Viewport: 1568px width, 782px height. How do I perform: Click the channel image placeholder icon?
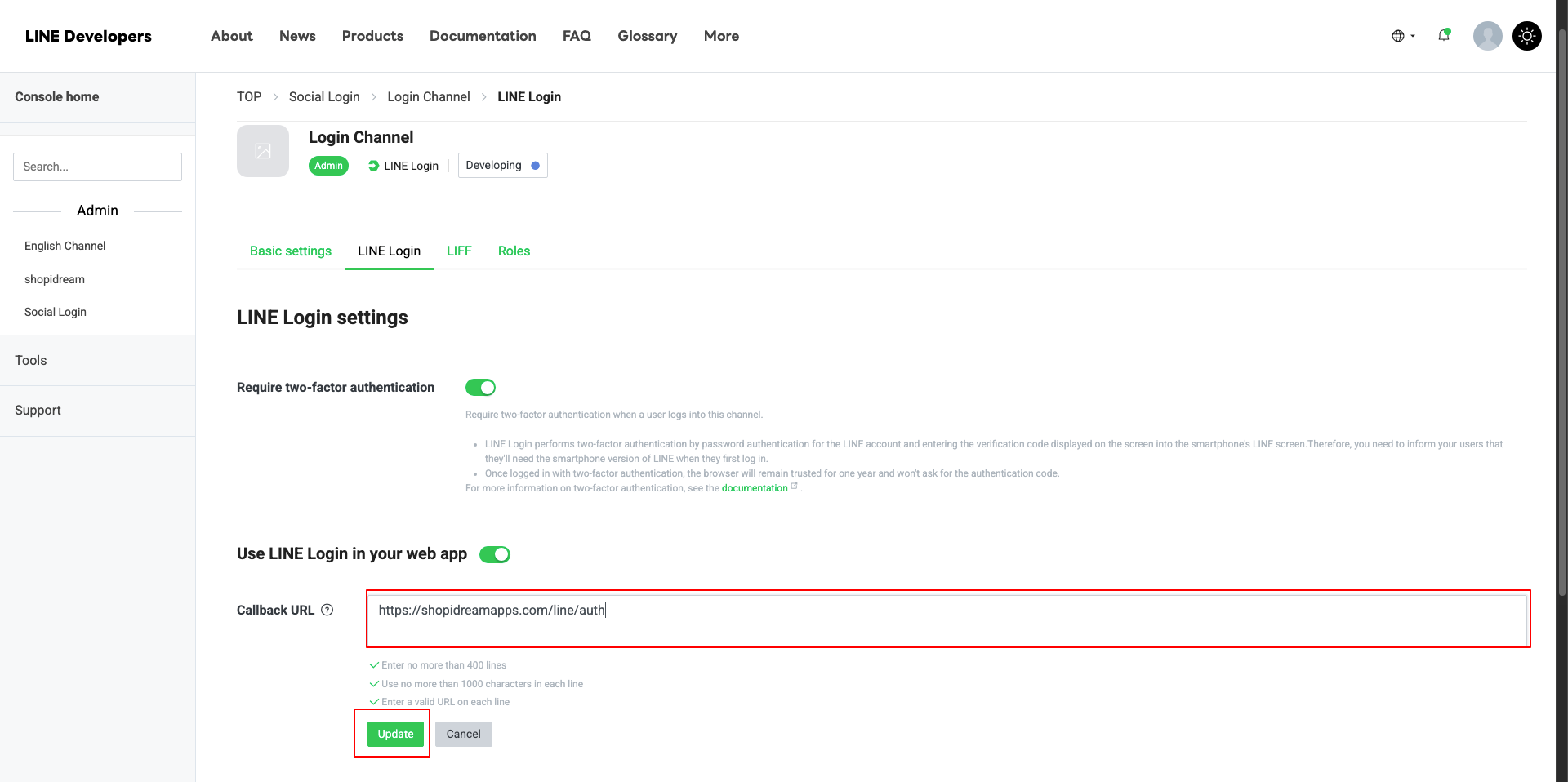click(x=263, y=151)
